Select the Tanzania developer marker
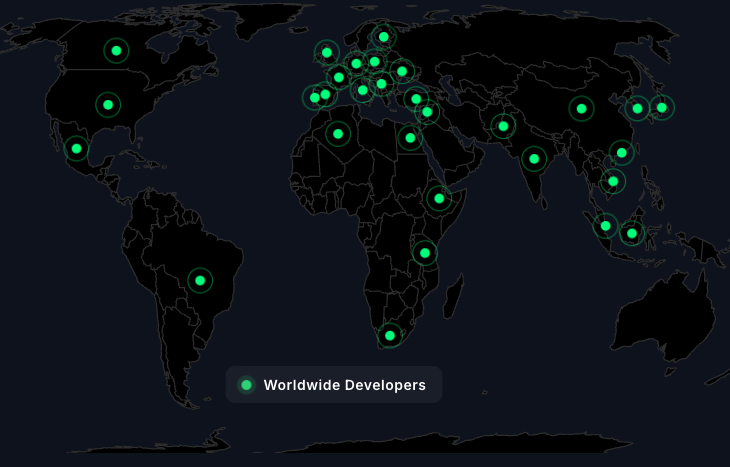730x467 pixels. [x=425, y=253]
